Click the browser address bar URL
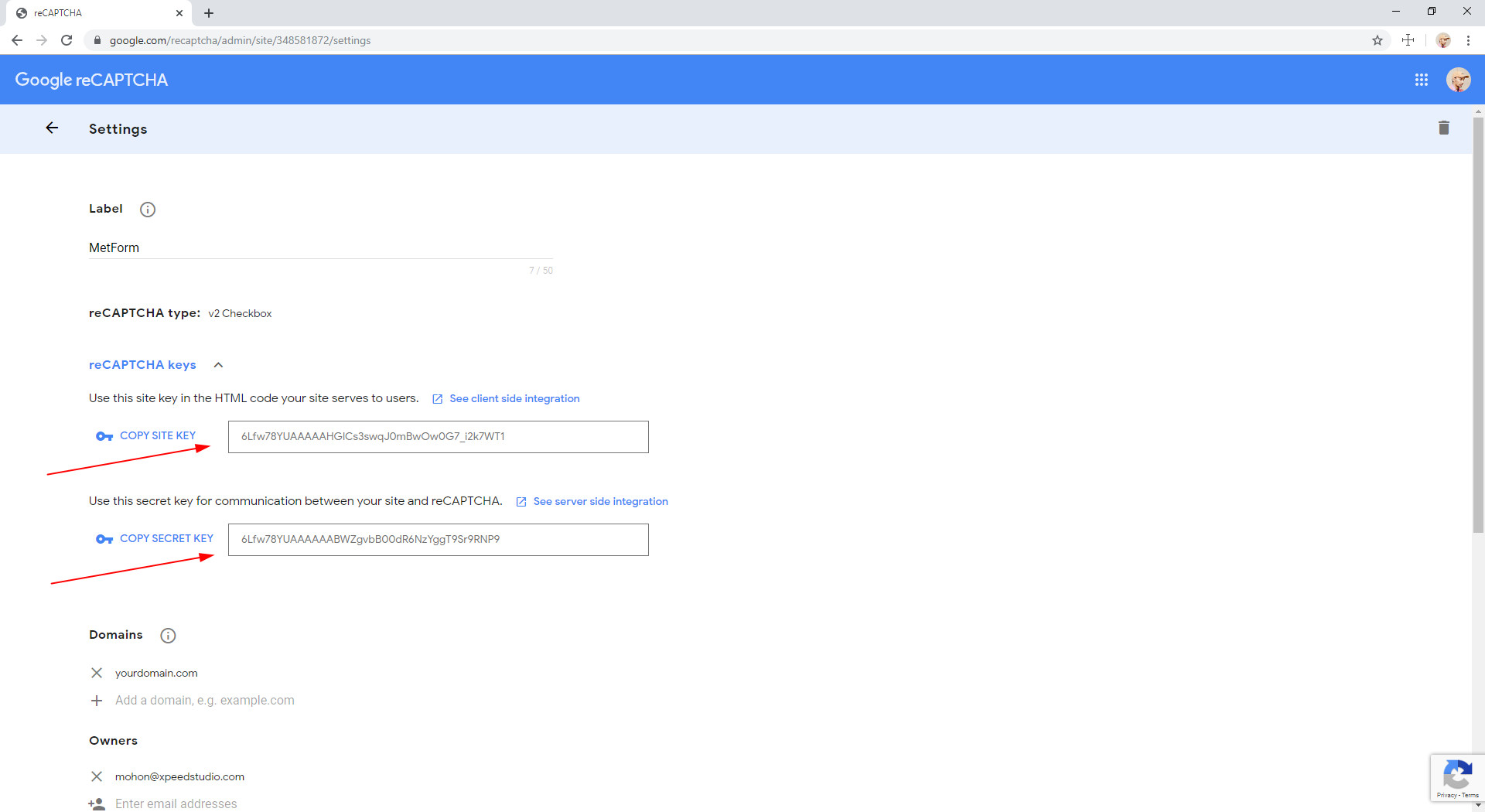The image size is (1485, 812). 240,40
